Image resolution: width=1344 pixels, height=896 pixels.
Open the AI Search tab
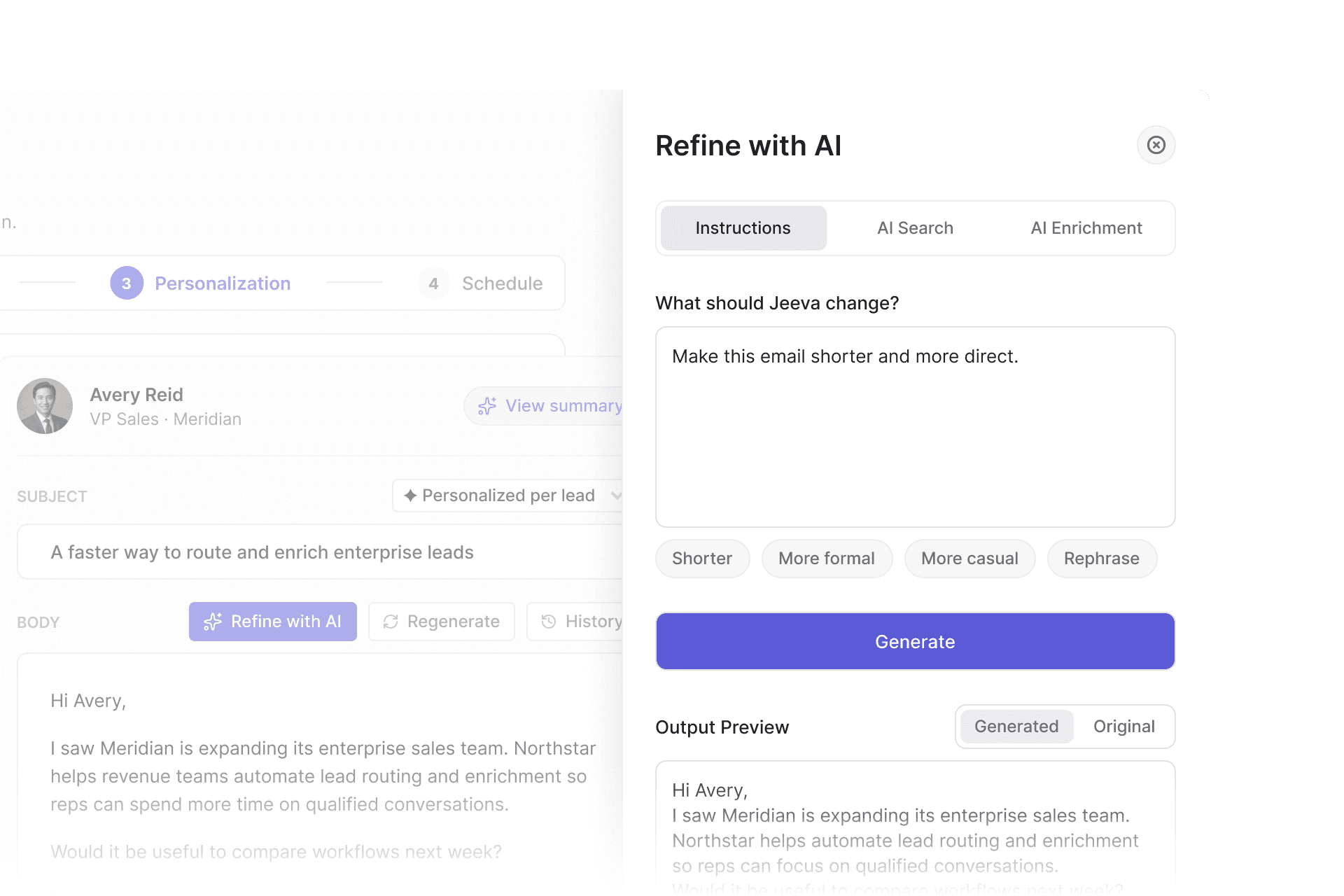(915, 228)
